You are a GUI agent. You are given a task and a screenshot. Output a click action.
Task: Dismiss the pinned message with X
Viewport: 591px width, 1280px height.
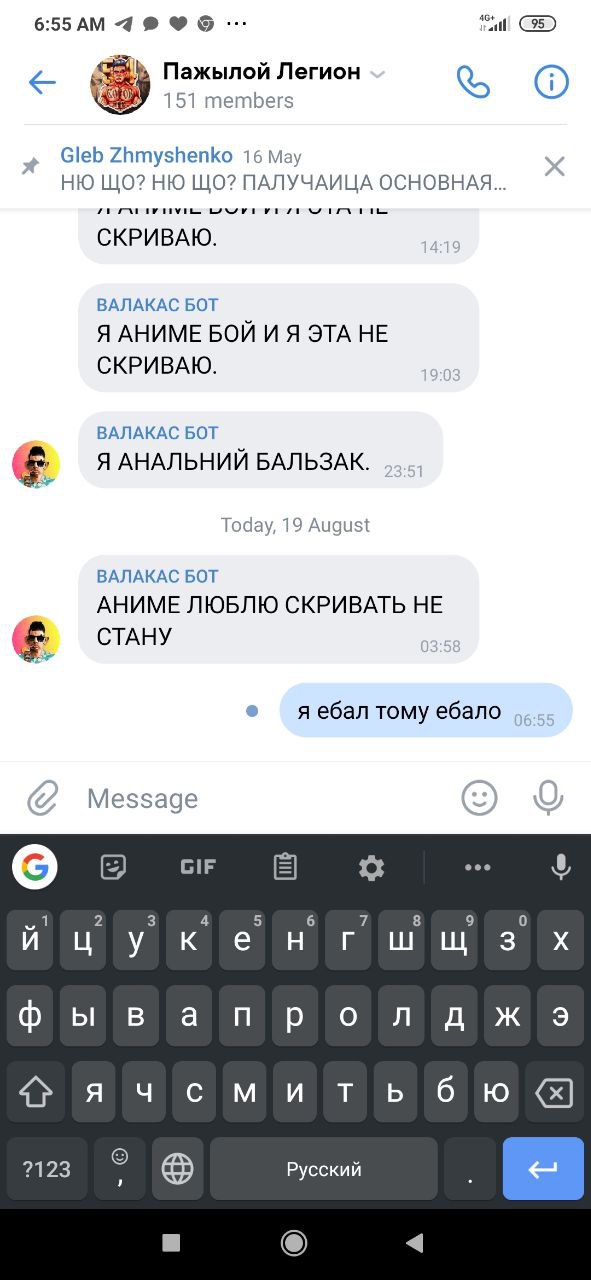(554, 166)
